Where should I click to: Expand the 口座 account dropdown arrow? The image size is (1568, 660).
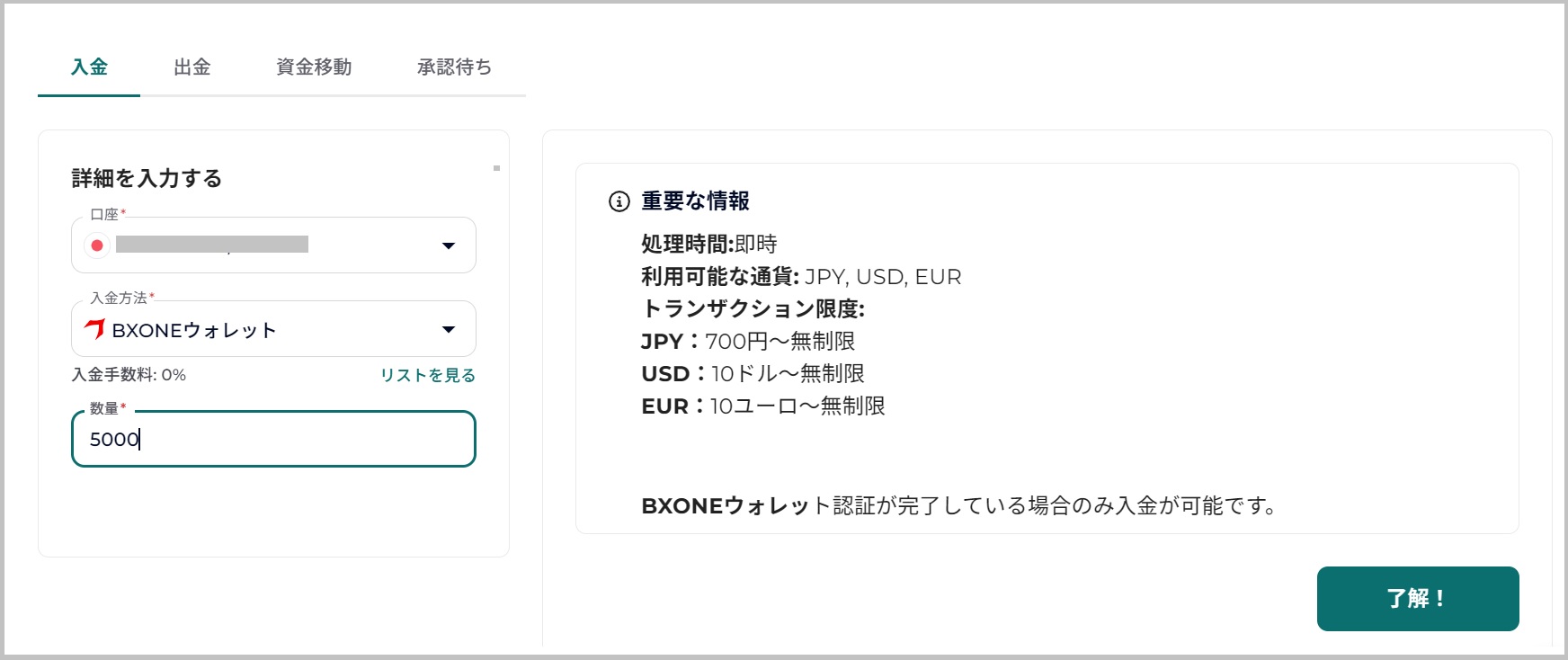click(x=449, y=245)
